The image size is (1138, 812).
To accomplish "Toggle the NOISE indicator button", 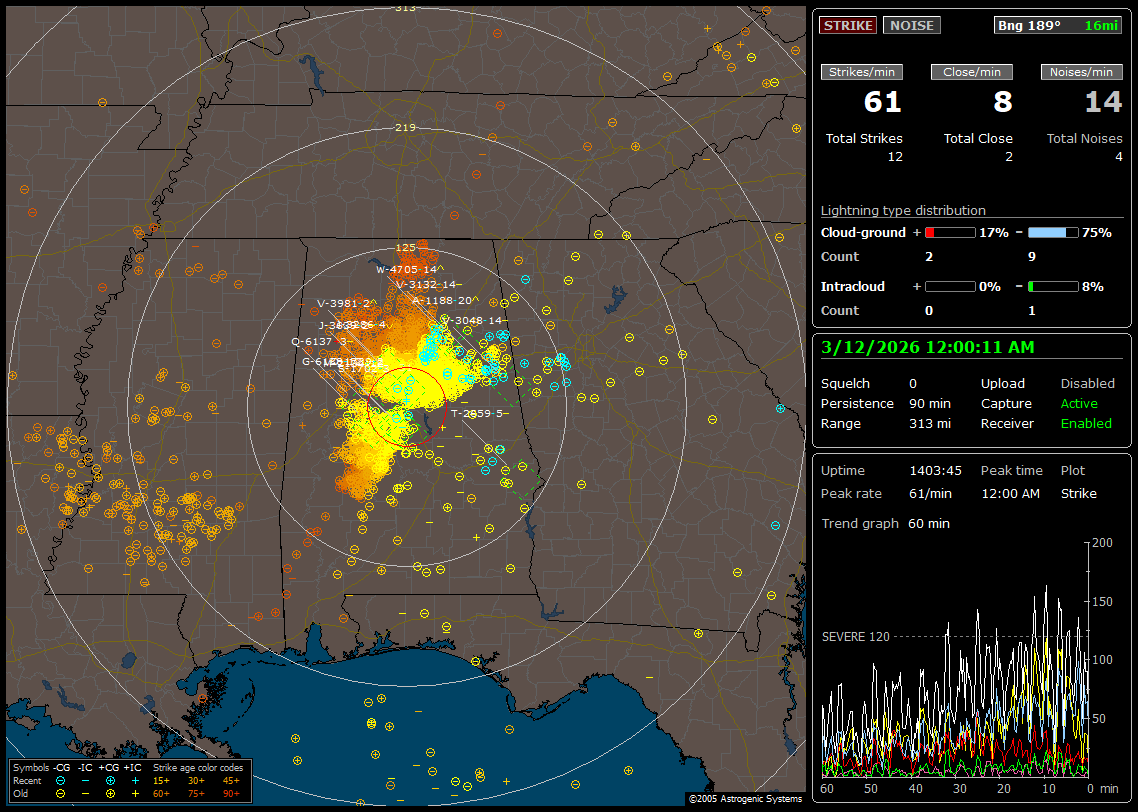I will [x=911, y=25].
